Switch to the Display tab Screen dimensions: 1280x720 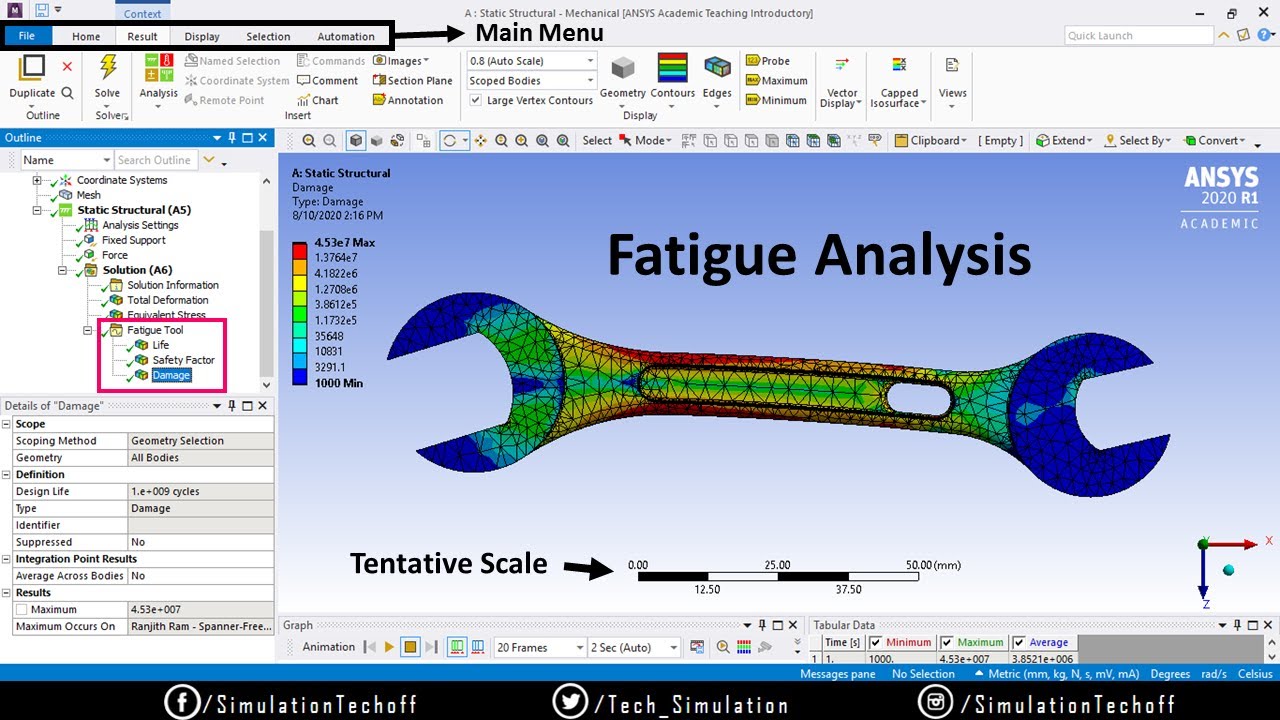point(202,36)
